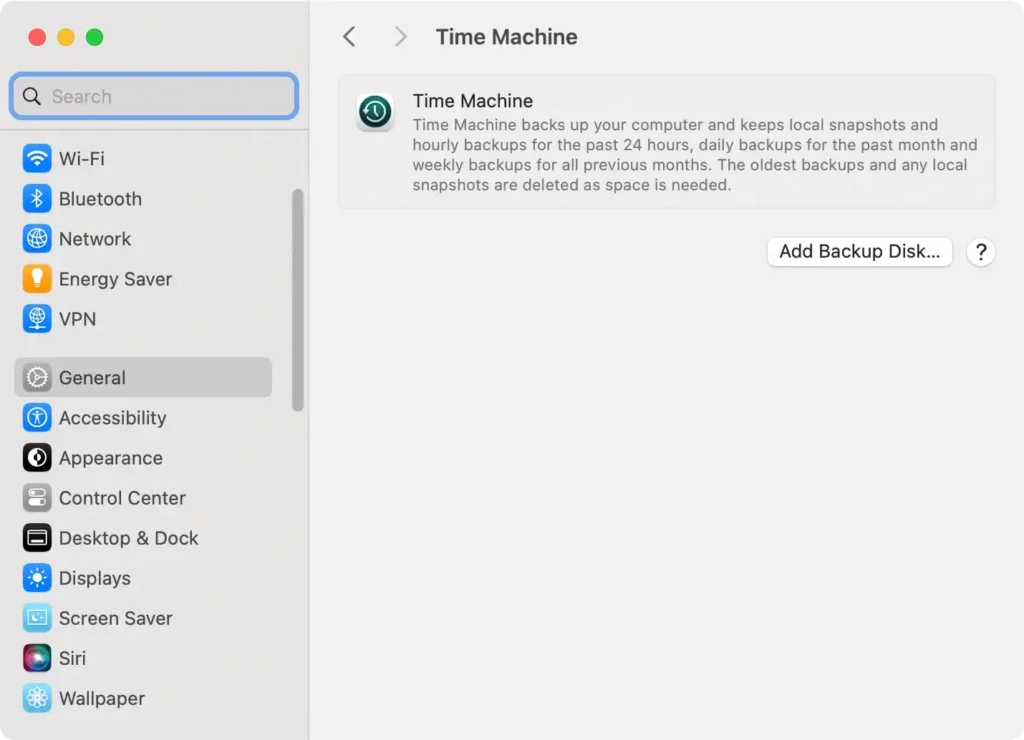Click the Control Center icon
The image size is (1024, 740).
click(37, 498)
